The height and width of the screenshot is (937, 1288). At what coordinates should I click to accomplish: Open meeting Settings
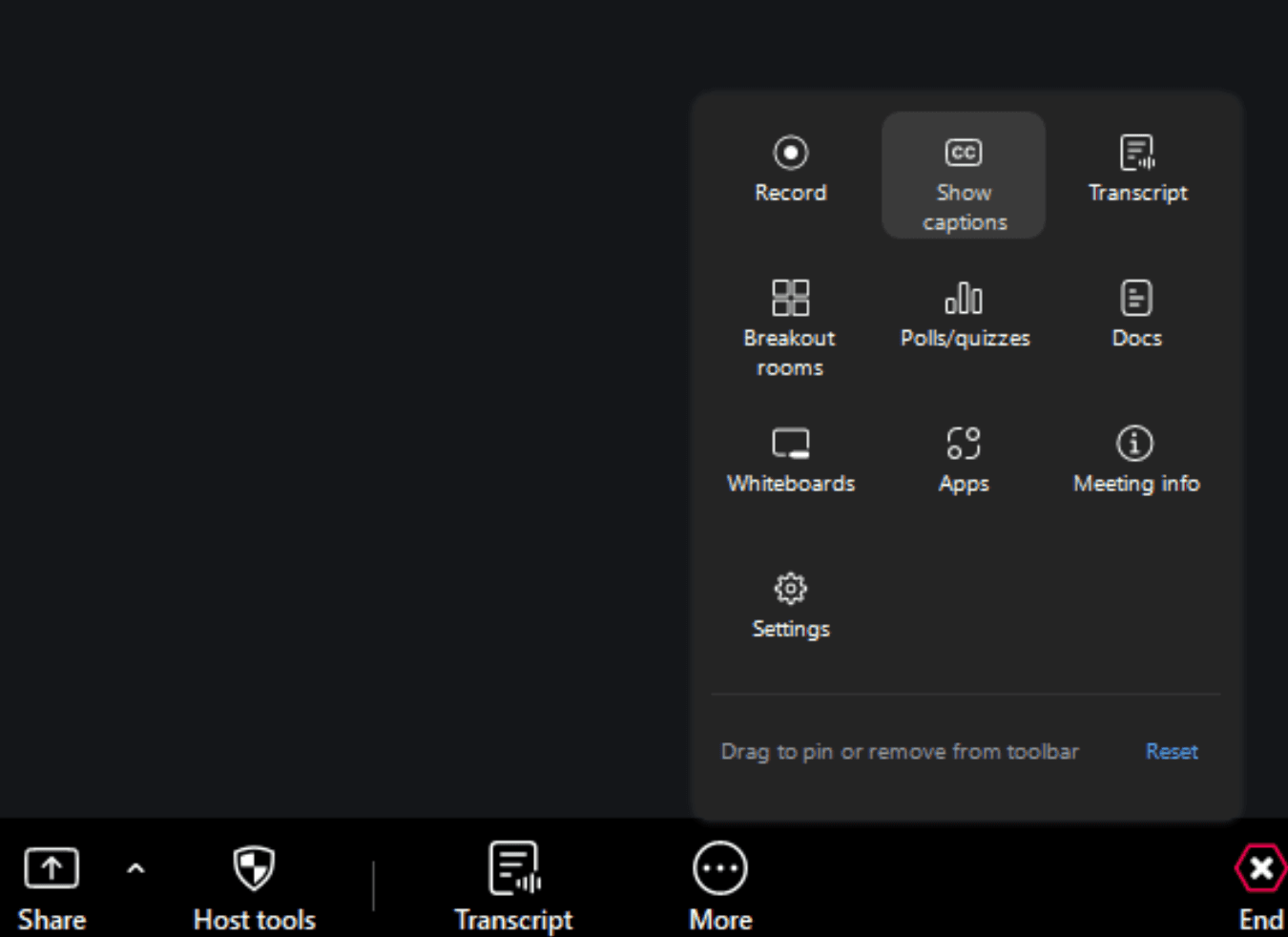(791, 603)
